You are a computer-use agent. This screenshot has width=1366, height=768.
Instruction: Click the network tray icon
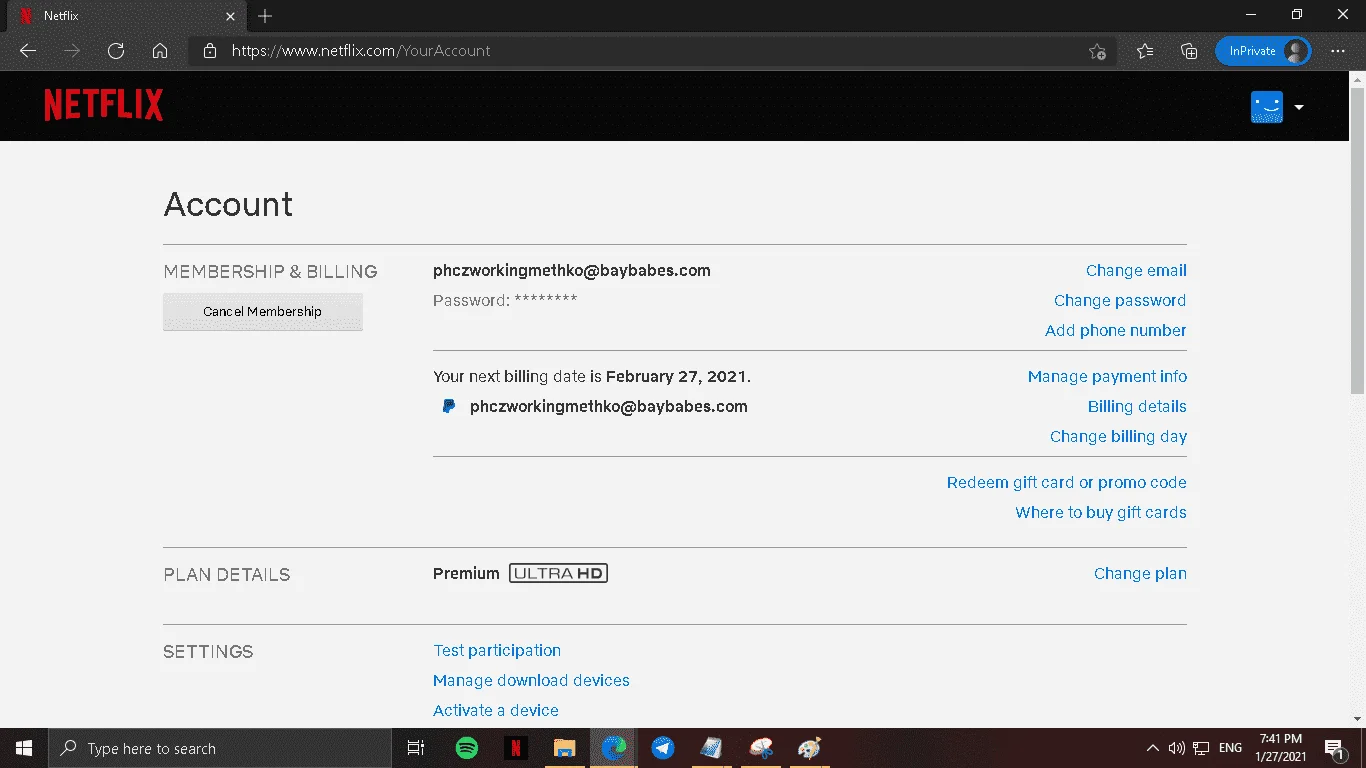(x=1201, y=748)
